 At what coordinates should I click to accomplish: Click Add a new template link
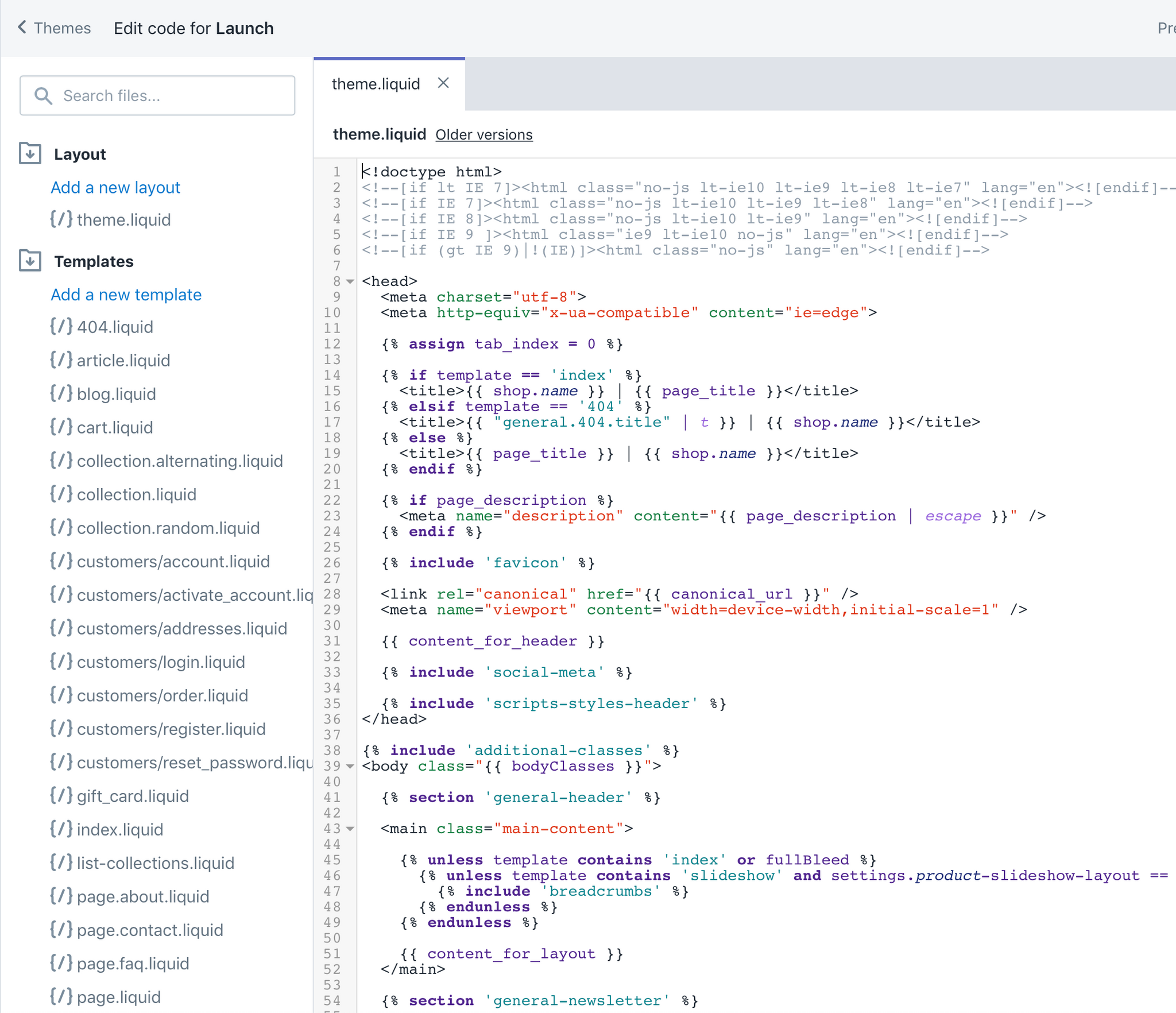[x=126, y=295]
